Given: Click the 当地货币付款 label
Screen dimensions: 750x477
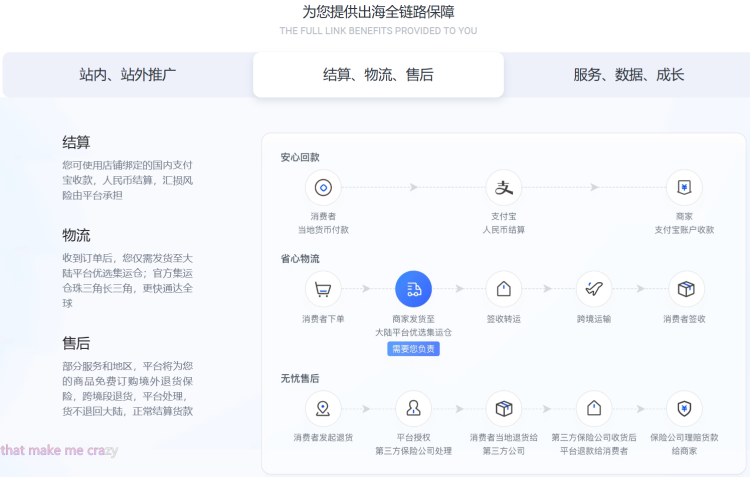Looking at the screenshot, I should pyautogui.click(x=323, y=230).
